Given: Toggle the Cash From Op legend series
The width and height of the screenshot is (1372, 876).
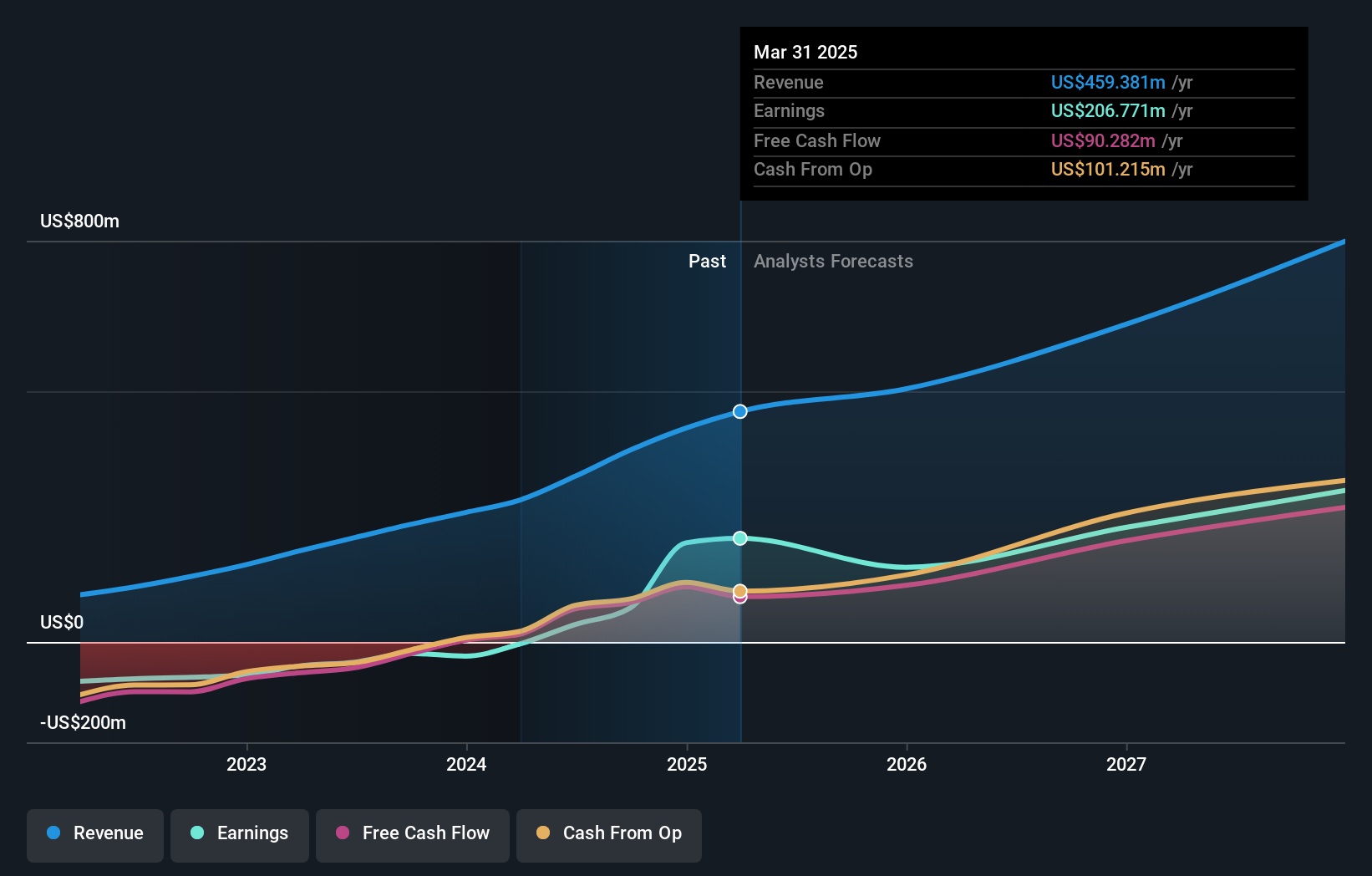Looking at the screenshot, I should tap(609, 835).
